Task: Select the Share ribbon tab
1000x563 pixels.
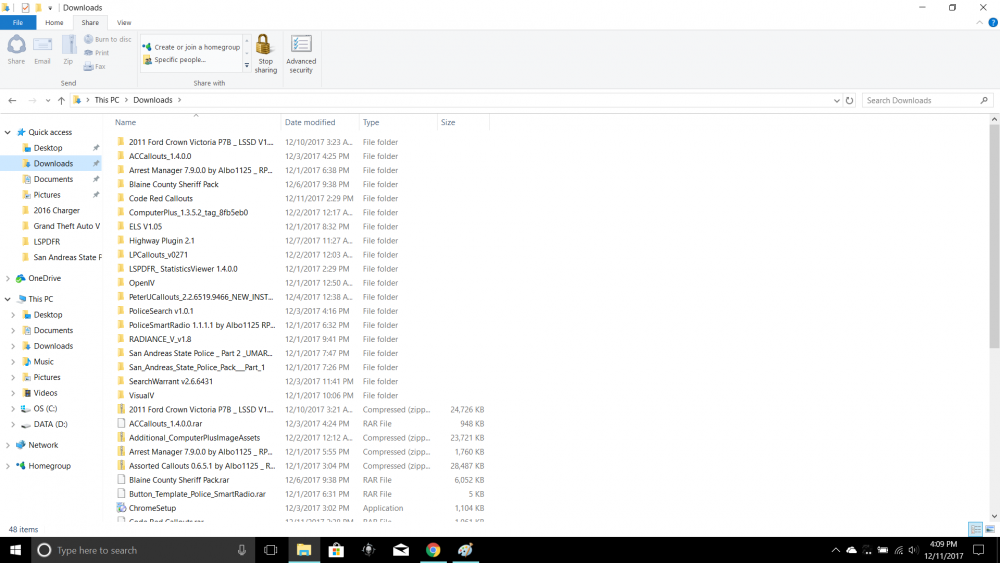Action: 90,22
